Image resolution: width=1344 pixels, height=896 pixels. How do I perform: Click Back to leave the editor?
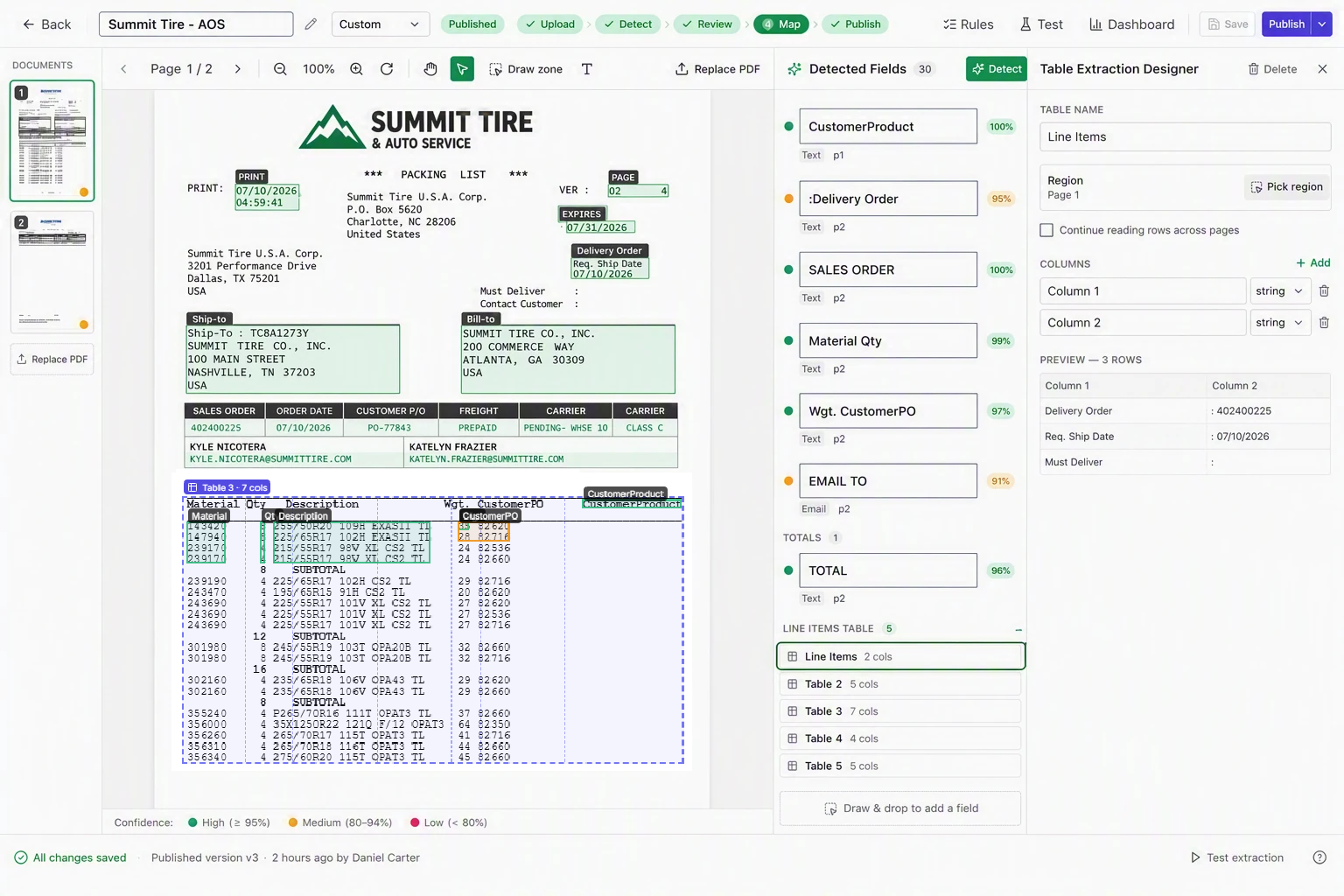coord(47,24)
